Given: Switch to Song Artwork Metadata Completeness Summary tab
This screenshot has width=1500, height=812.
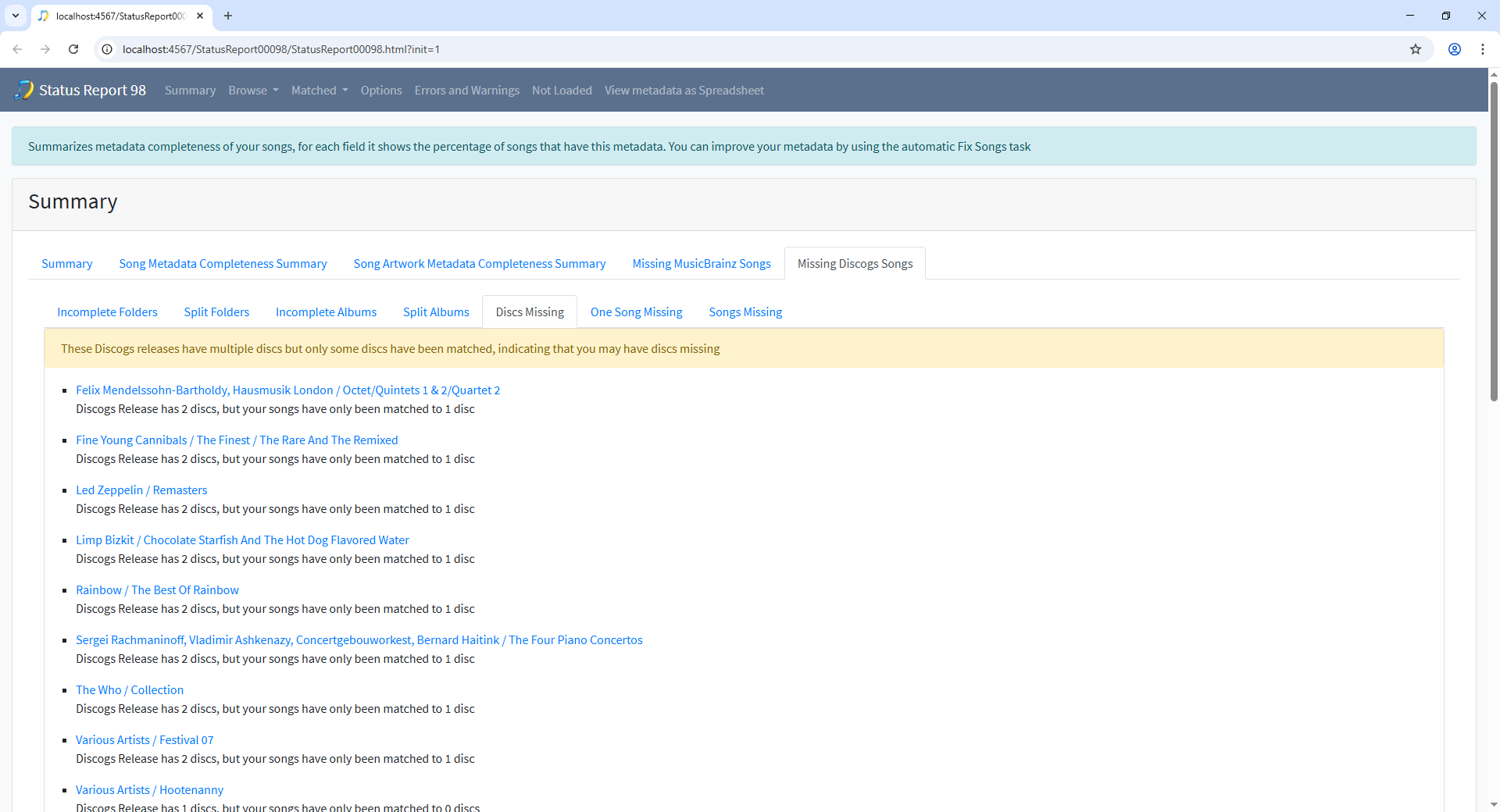Looking at the screenshot, I should pos(480,264).
